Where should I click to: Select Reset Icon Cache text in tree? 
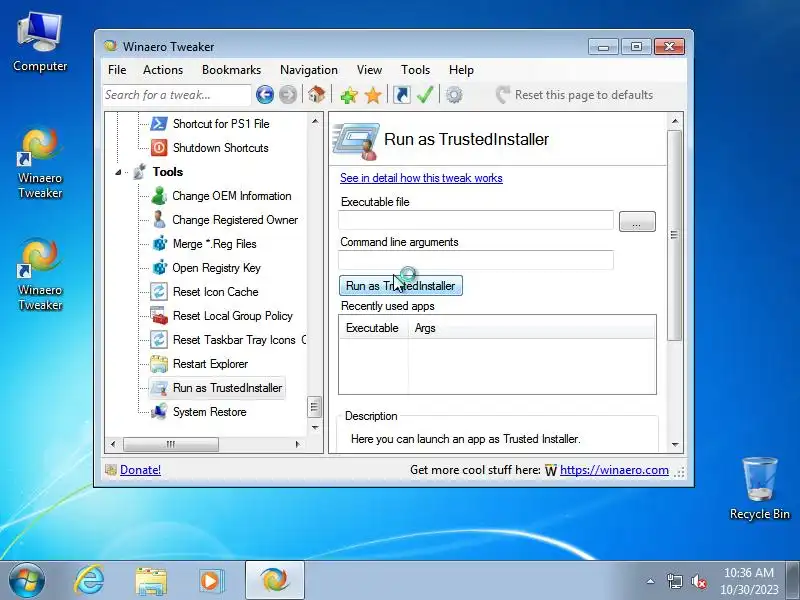click(215, 292)
